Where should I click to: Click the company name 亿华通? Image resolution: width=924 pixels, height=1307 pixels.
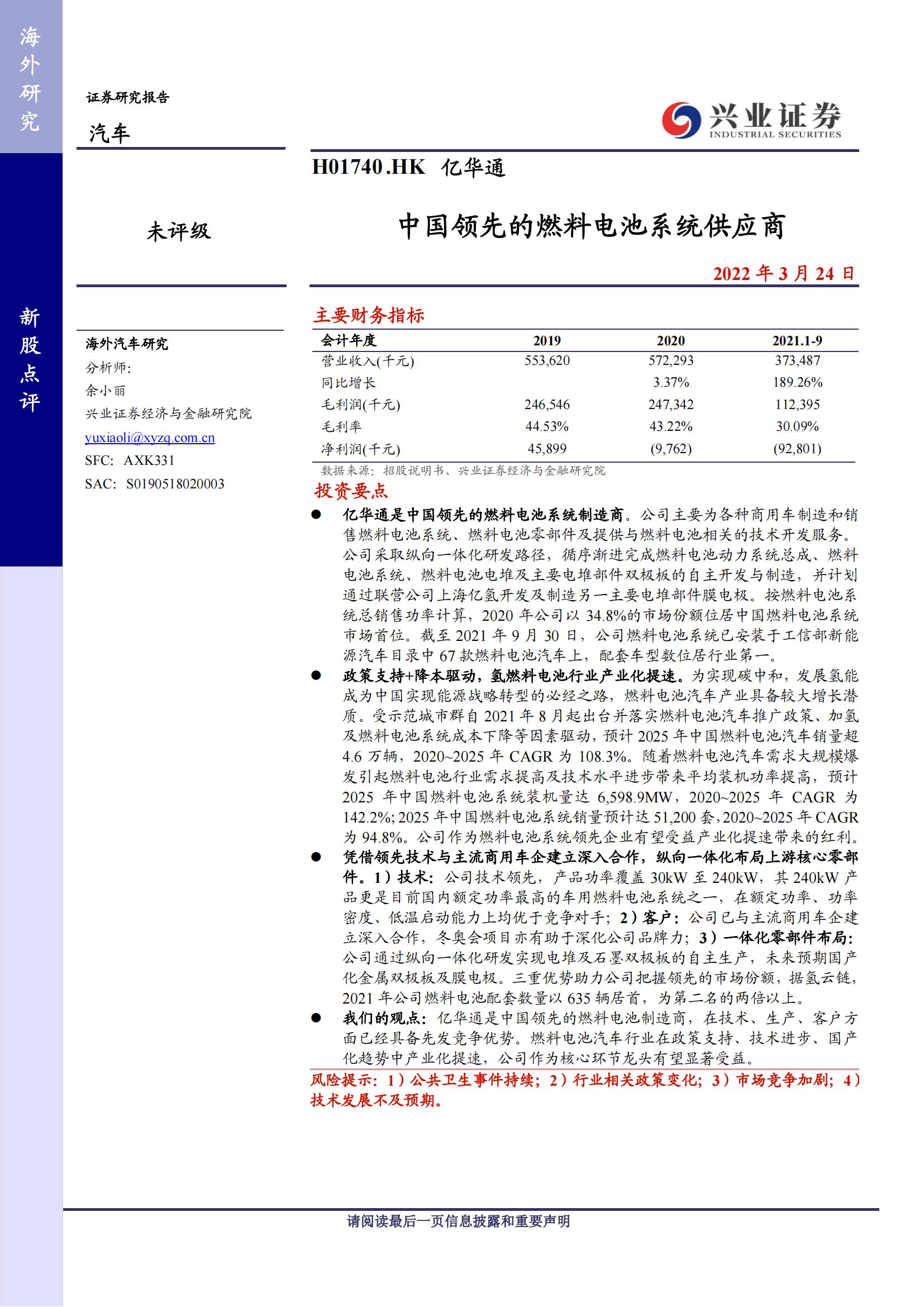[x=473, y=168]
